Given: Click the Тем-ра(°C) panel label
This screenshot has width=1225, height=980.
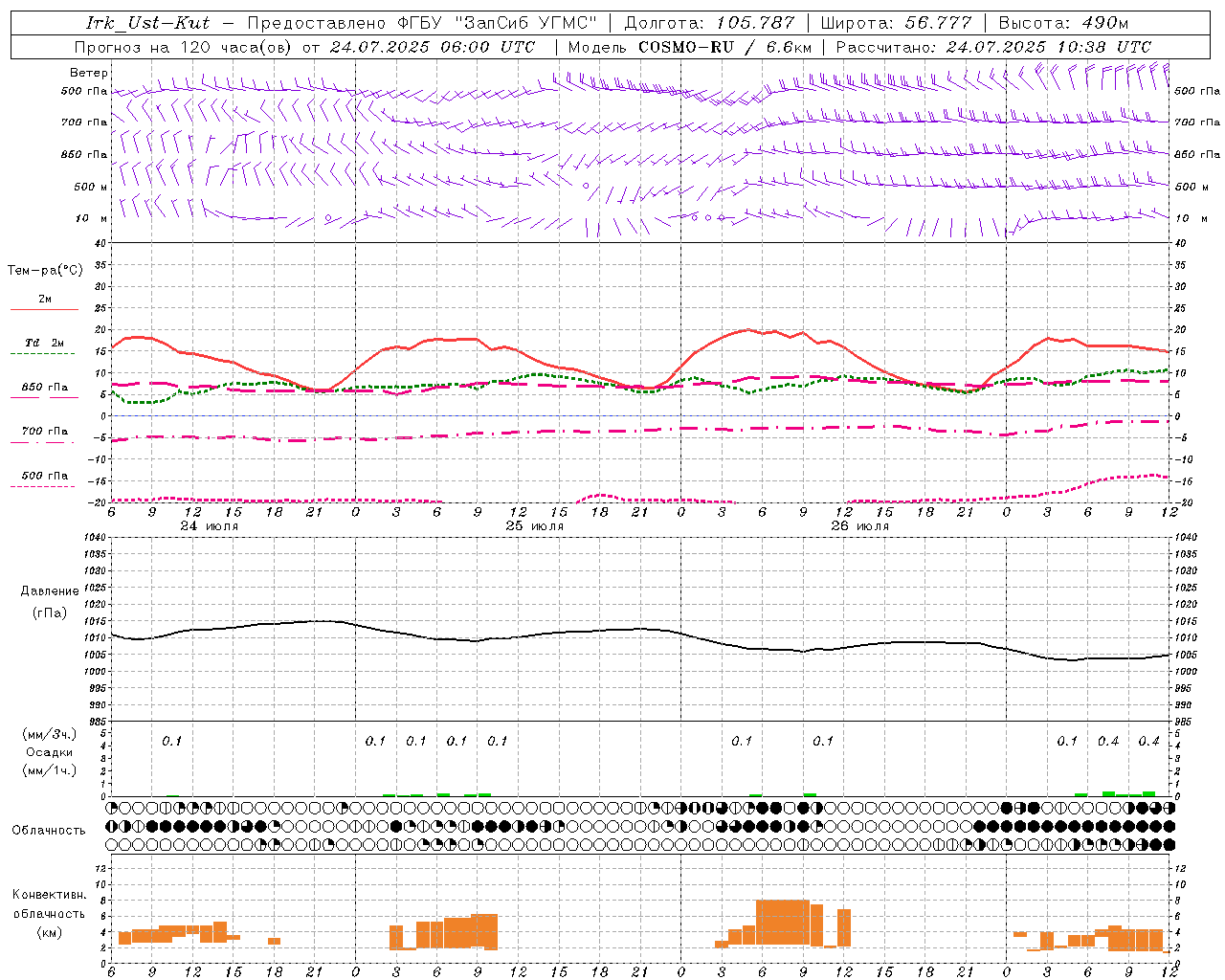Looking at the screenshot, I should (45, 271).
